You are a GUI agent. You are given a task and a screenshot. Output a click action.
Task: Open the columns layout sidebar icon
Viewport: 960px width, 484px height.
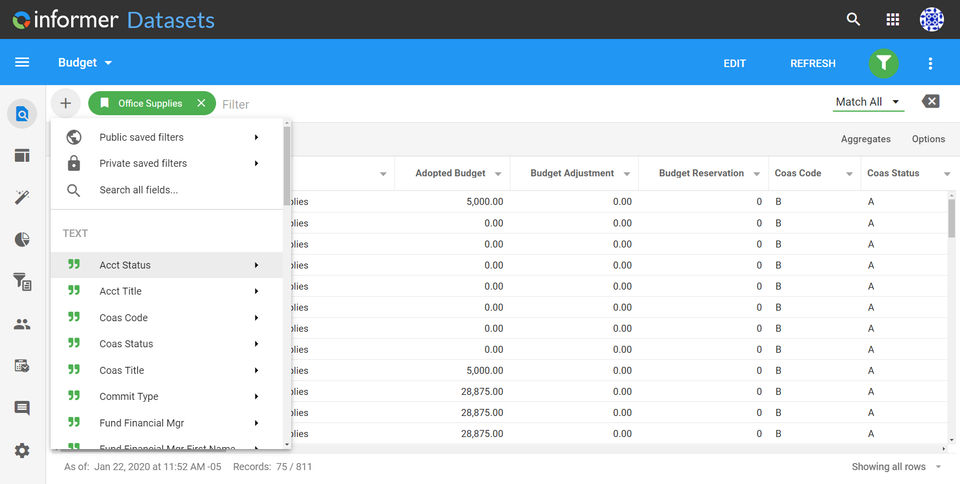[x=22, y=155]
